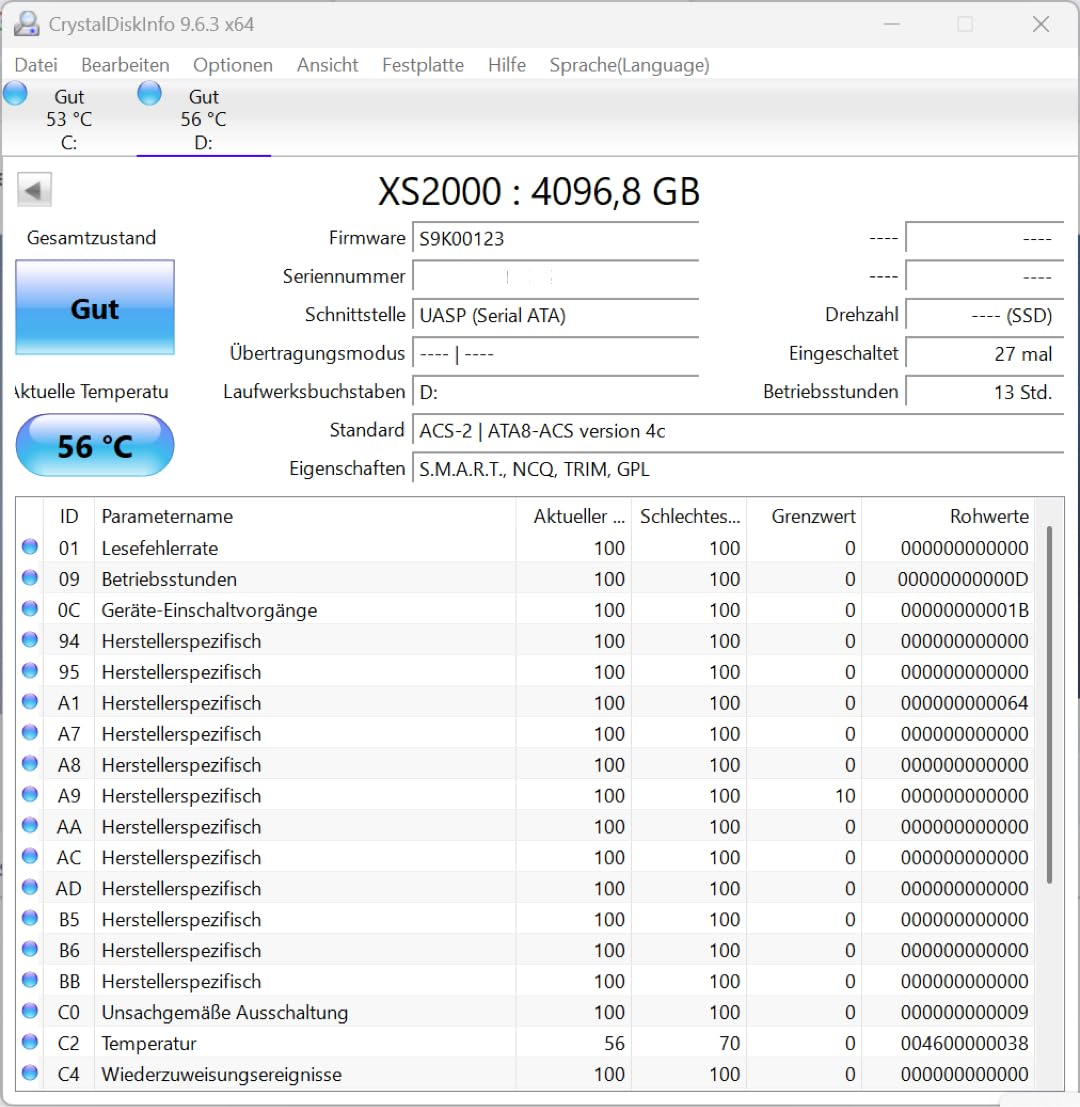
Task: Open the Sprache(Language) menu
Action: [630, 65]
